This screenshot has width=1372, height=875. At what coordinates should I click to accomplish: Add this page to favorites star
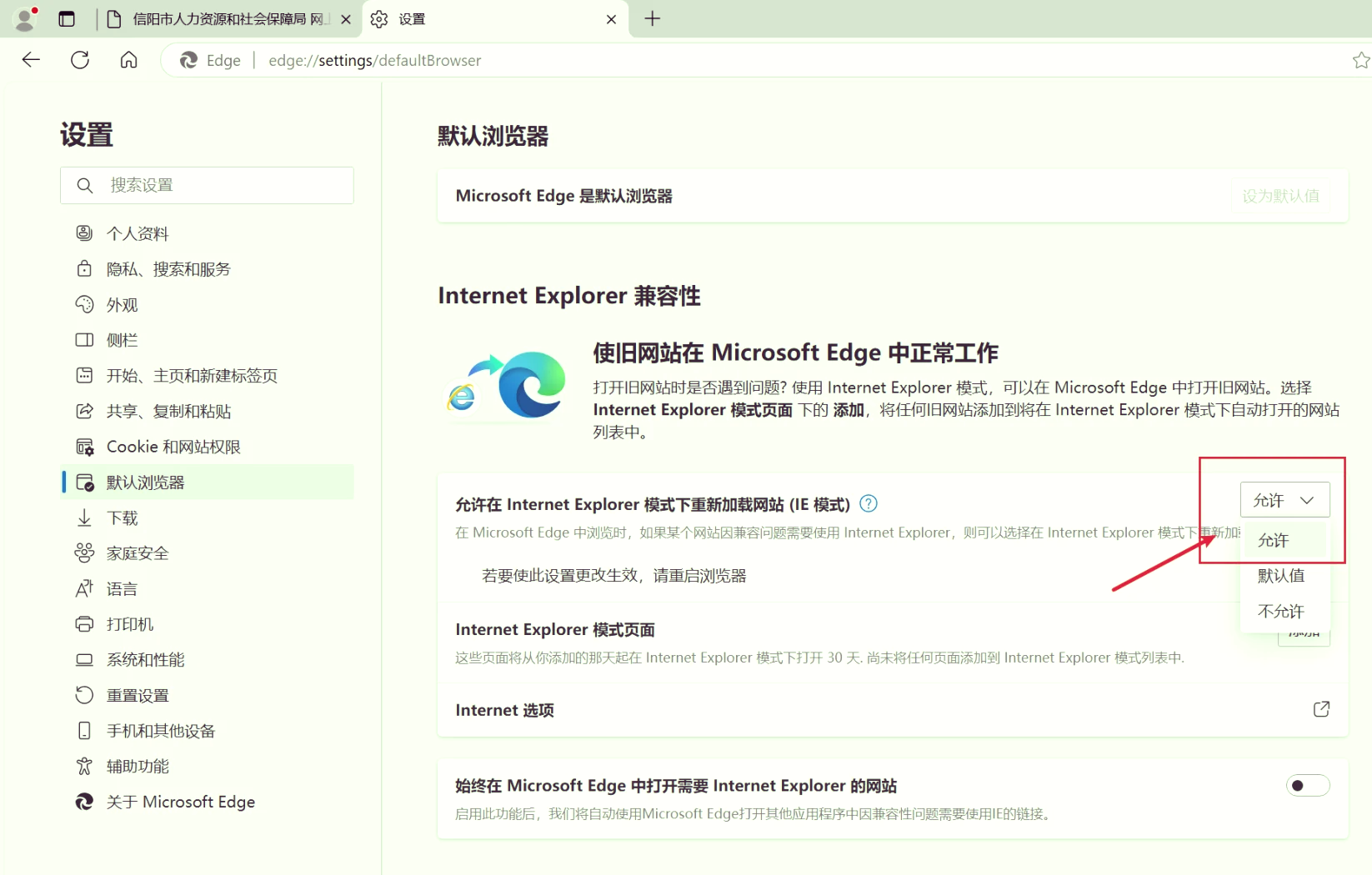1360,60
